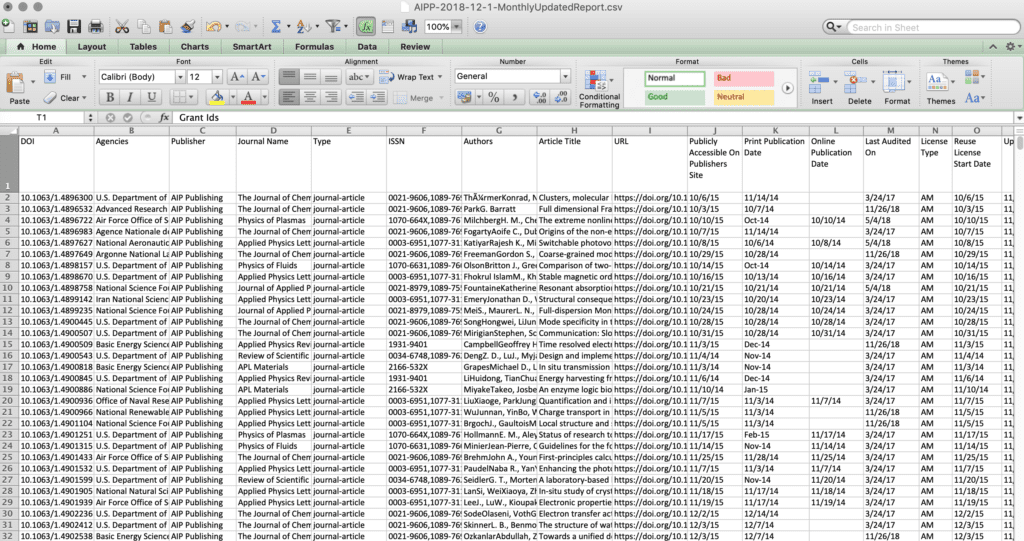The width and height of the screenshot is (1024, 541).
Task: Increase decimal places
Action: 540,97
